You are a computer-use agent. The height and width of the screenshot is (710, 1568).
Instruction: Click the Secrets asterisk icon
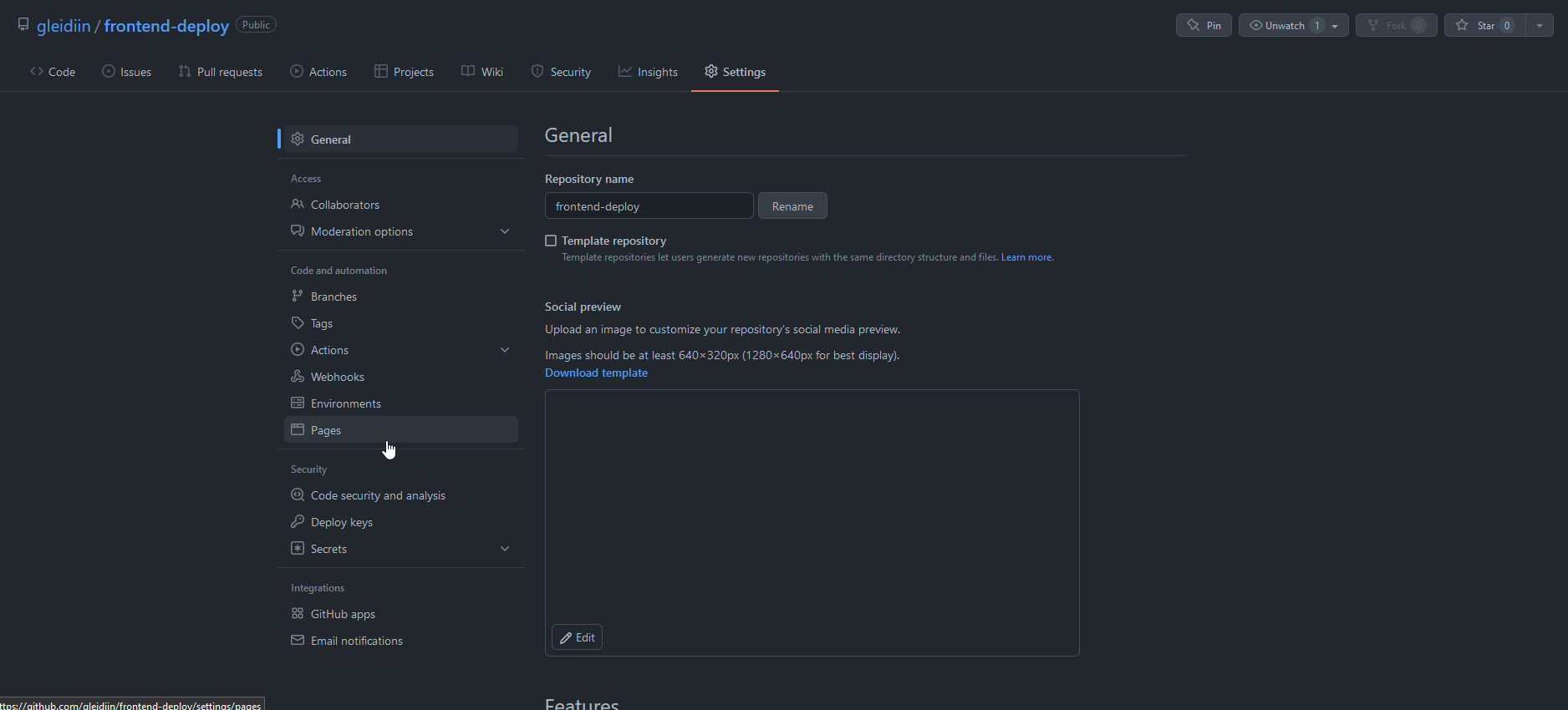tap(298, 548)
